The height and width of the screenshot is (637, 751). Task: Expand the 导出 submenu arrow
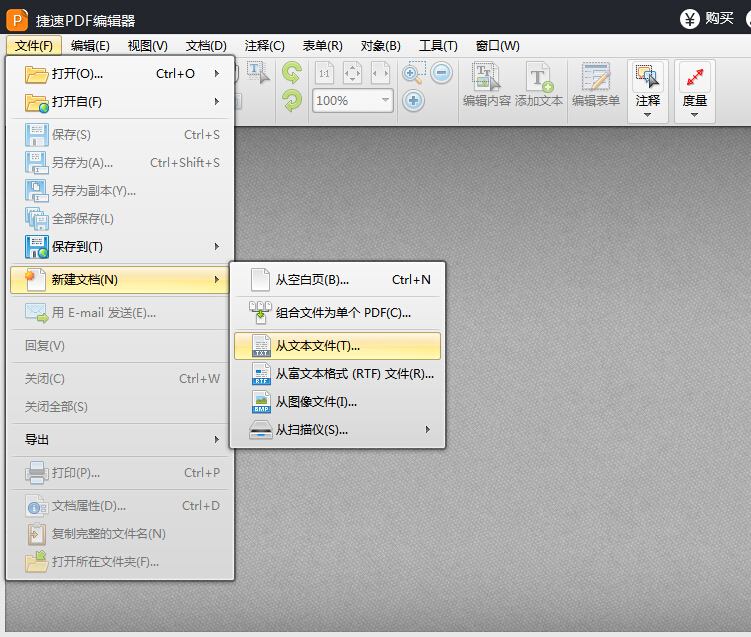tap(217, 440)
